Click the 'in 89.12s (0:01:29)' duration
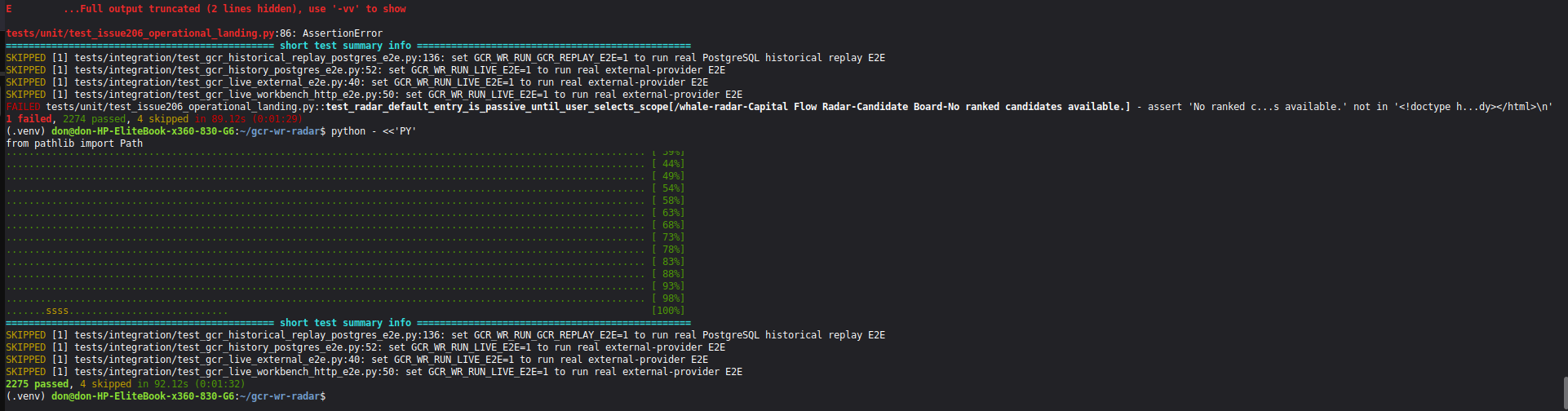Image resolution: width=1568 pixels, height=411 pixels. 249,119
